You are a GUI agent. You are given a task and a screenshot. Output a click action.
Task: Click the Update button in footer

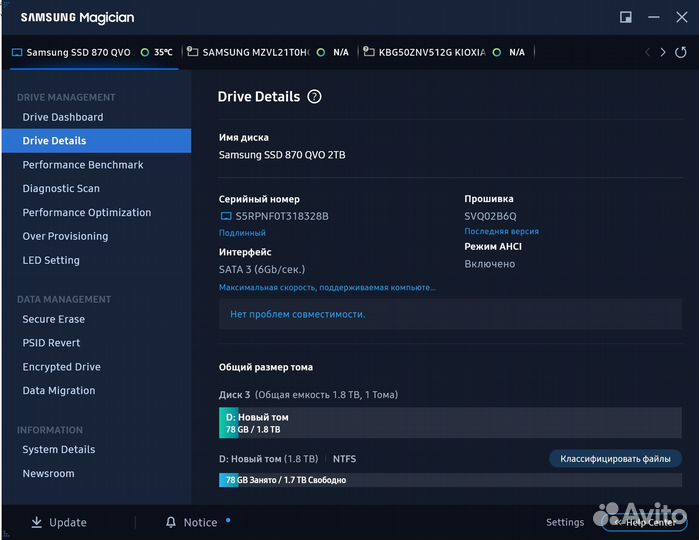tap(59, 522)
